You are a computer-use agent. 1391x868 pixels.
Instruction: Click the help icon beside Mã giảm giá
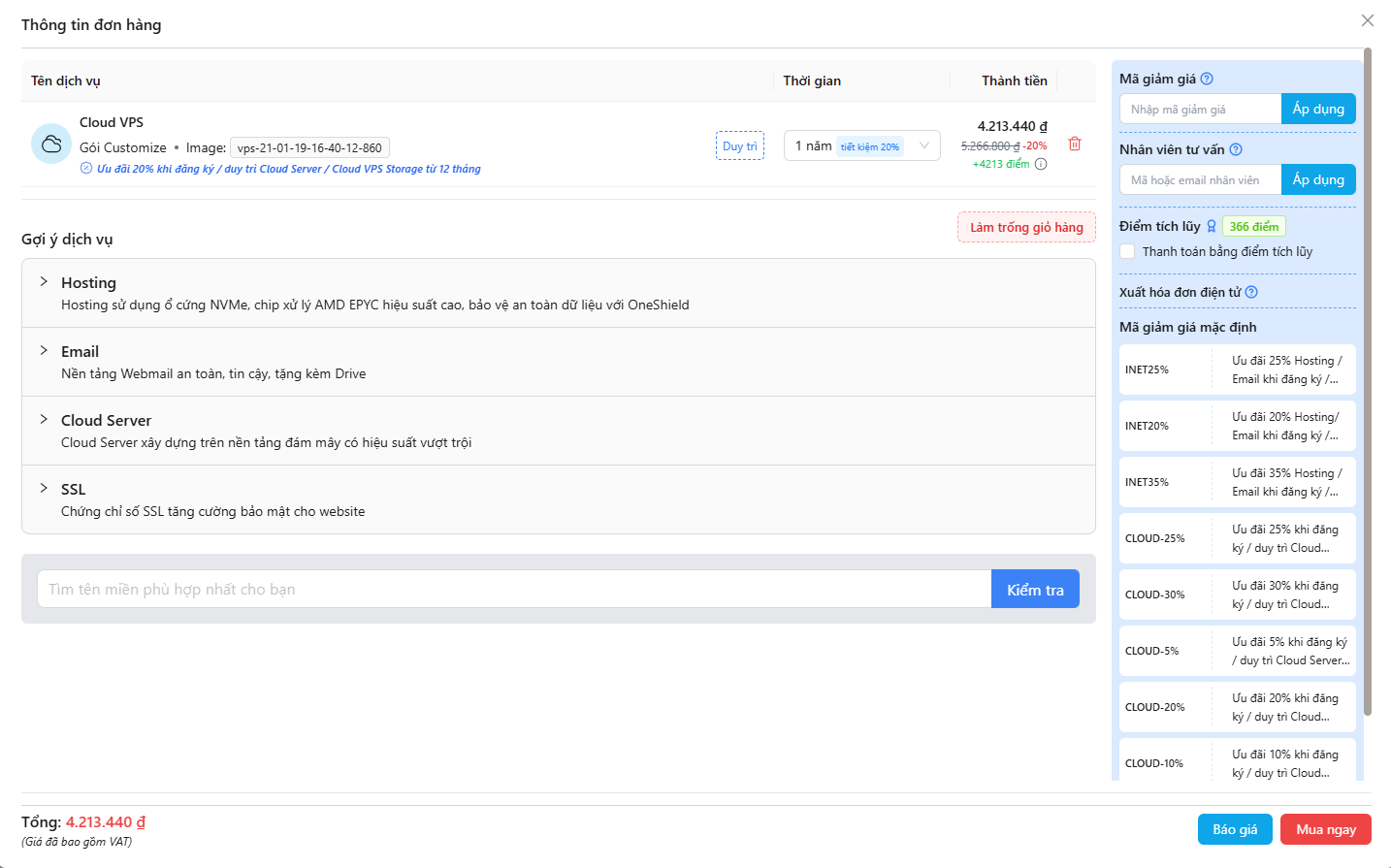coord(1207,79)
